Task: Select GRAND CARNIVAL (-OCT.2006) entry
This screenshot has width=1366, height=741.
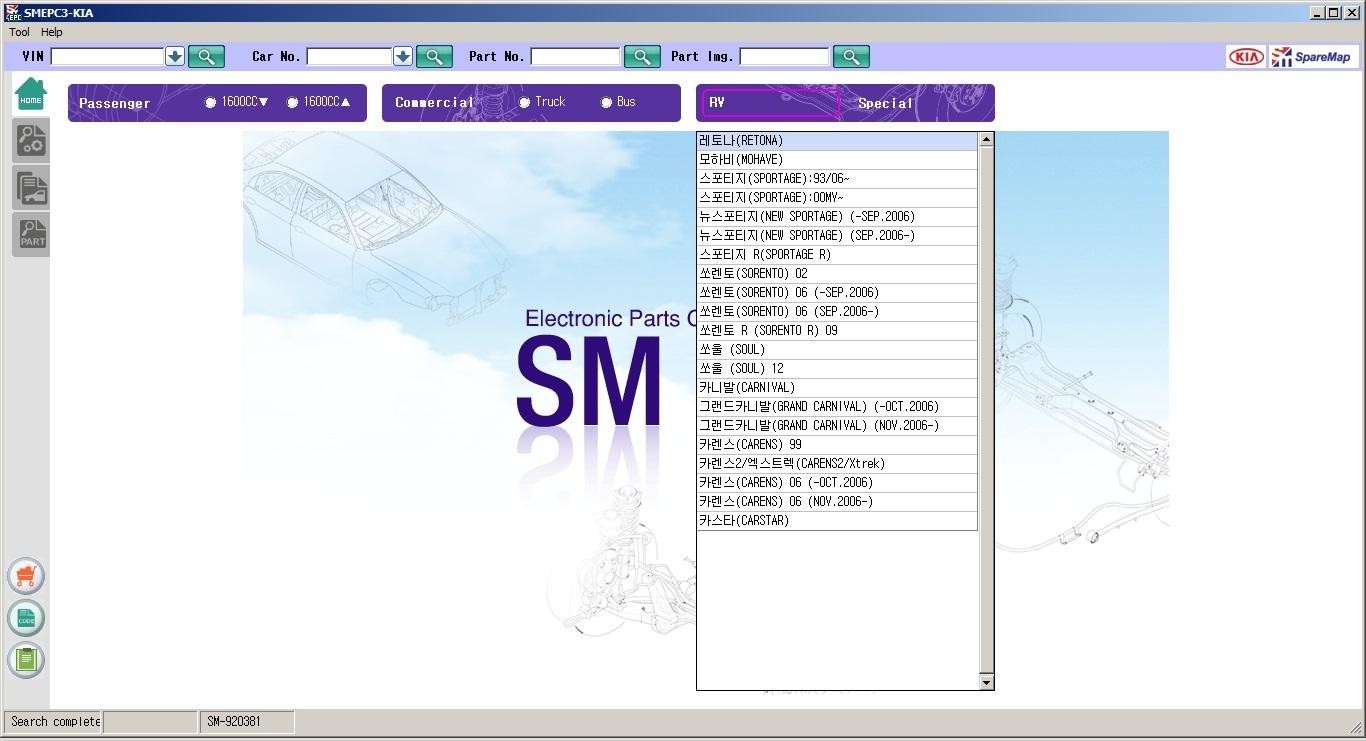Action: point(837,407)
